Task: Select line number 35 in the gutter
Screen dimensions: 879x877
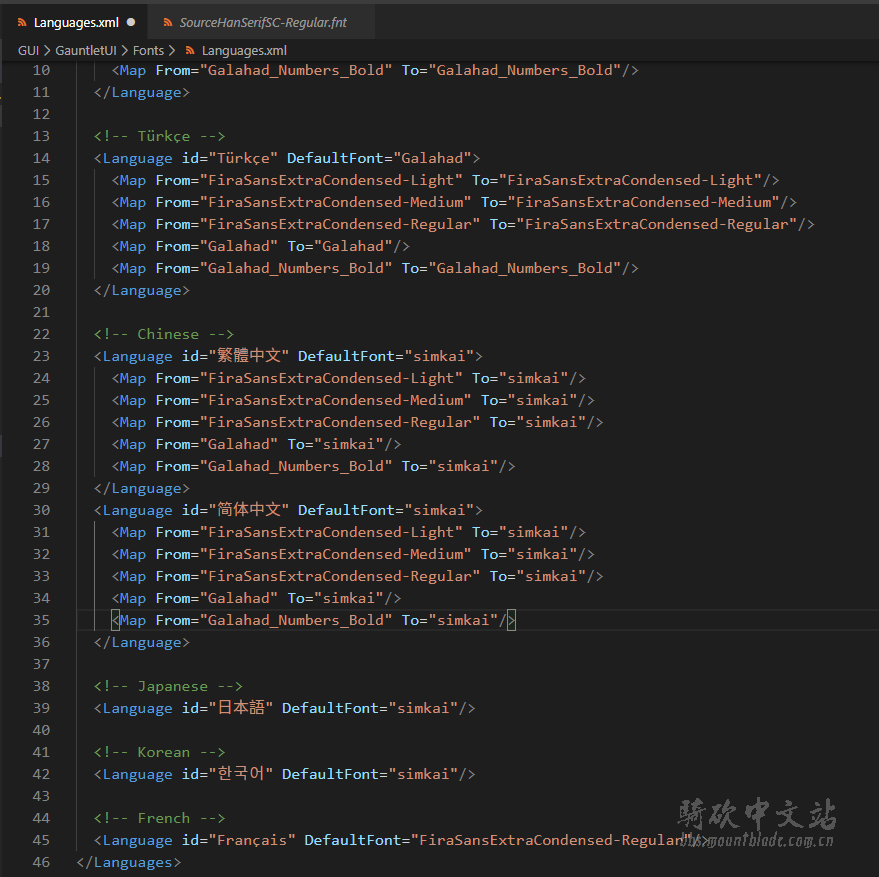Action: click(x=41, y=620)
